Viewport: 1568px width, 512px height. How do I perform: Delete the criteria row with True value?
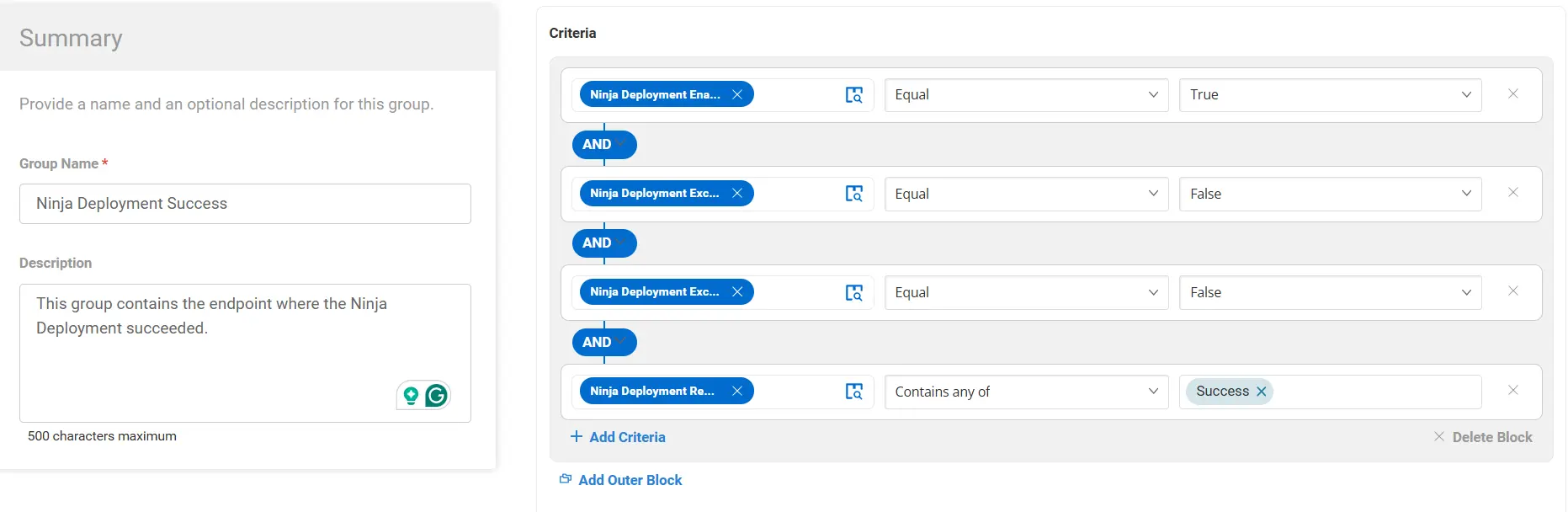(x=1512, y=93)
